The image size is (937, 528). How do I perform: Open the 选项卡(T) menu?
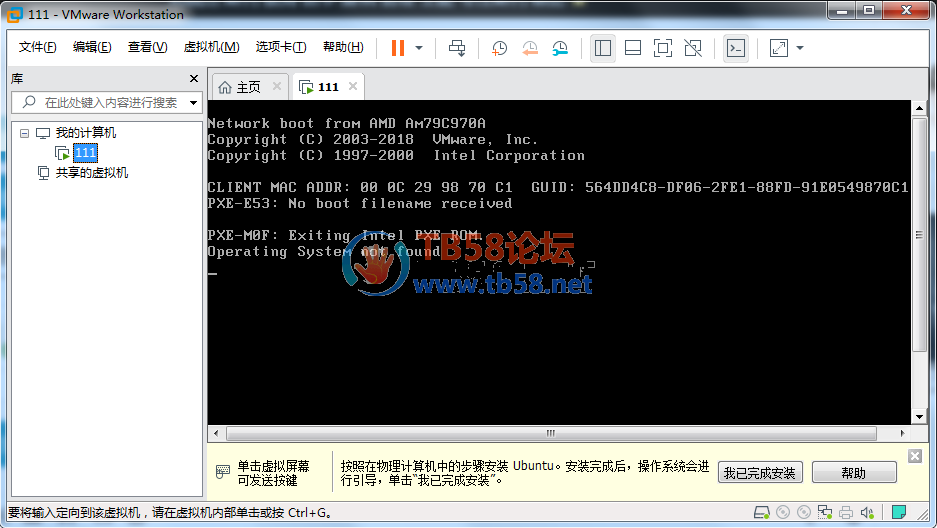pos(281,47)
